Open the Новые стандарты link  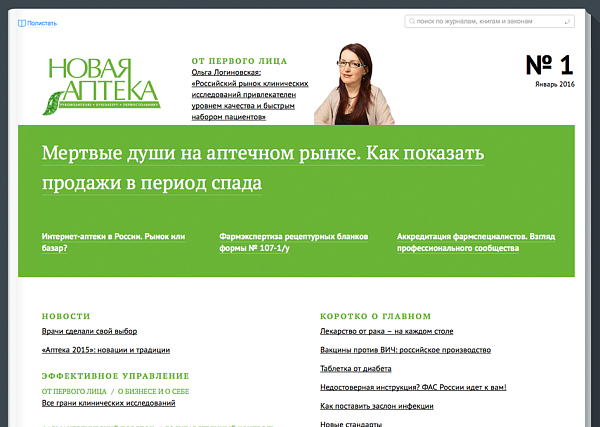[x=351, y=424]
